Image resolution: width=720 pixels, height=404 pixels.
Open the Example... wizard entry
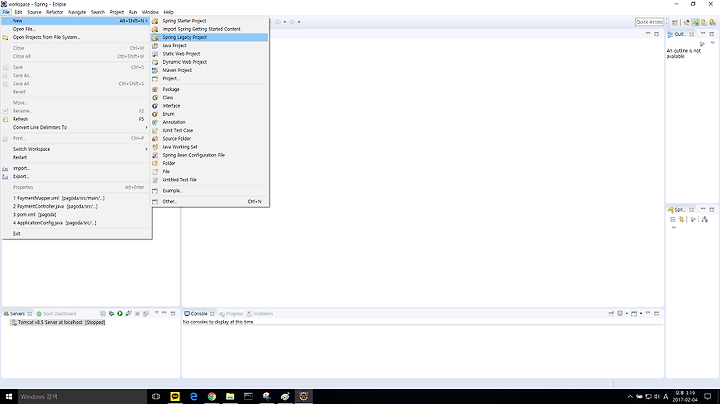click(x=209, y=191)
